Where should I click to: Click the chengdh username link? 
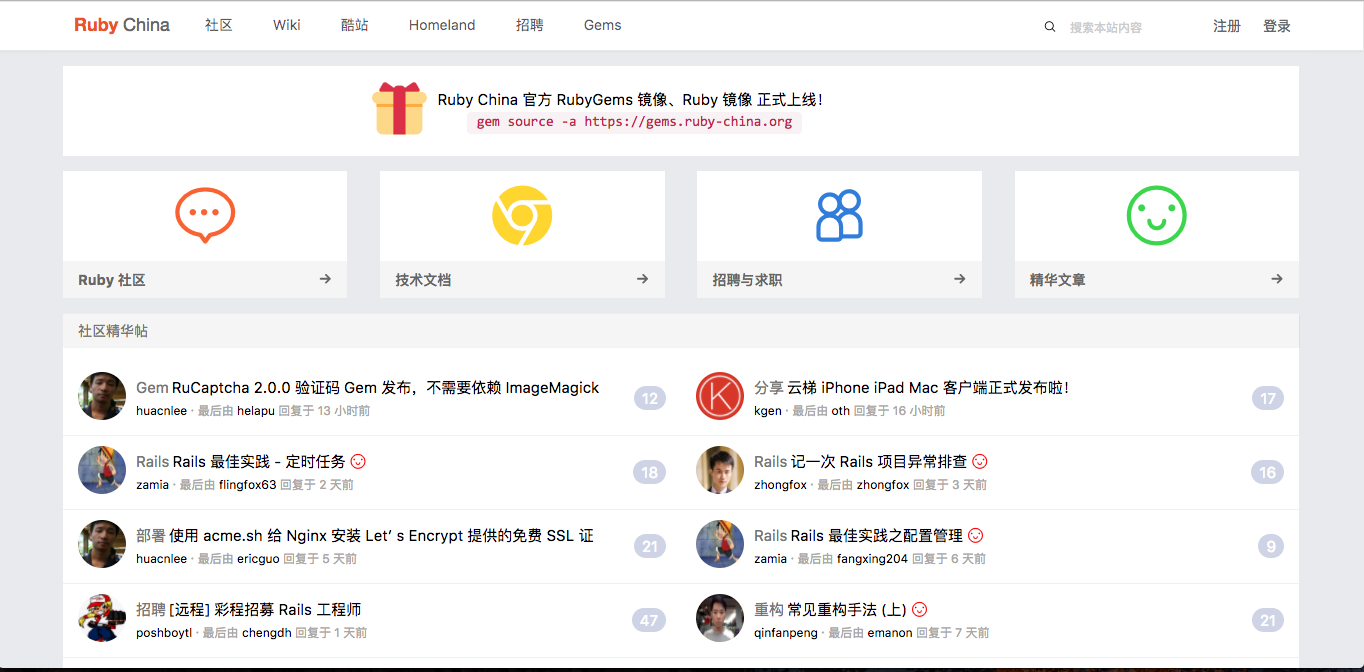pos(267,633)
